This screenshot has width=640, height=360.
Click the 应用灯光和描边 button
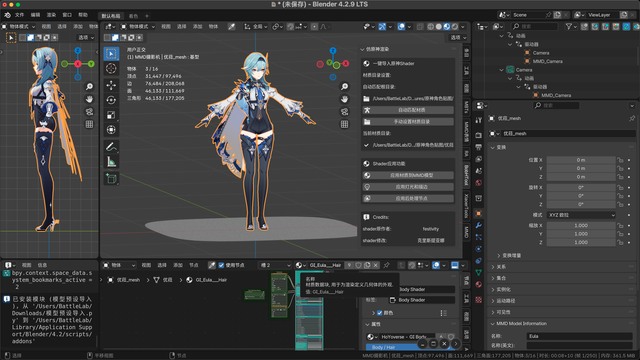click(408, 187)
